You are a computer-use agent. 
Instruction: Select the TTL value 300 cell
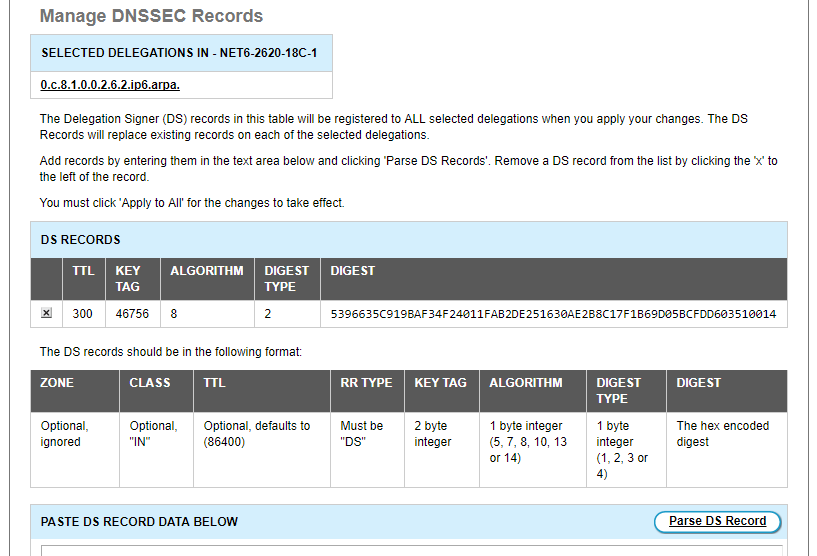pos(83,314)
